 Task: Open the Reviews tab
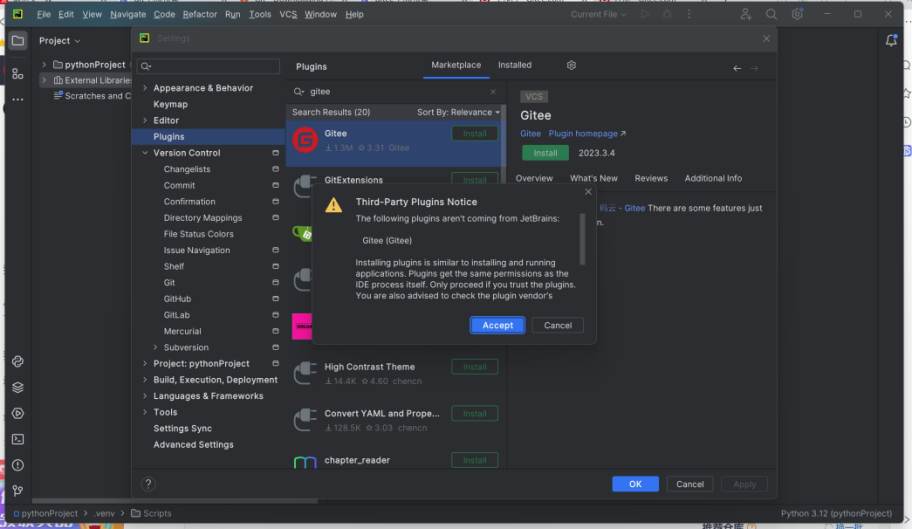(x=651, y=178)
